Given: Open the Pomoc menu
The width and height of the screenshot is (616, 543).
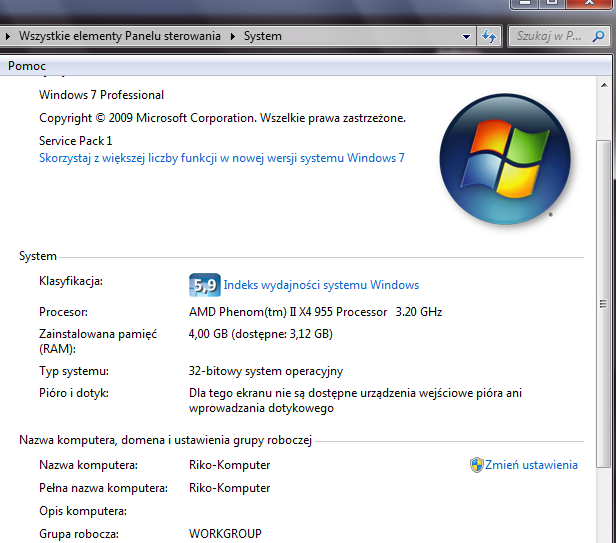Looking at the screenshot, I should point(27,66).
